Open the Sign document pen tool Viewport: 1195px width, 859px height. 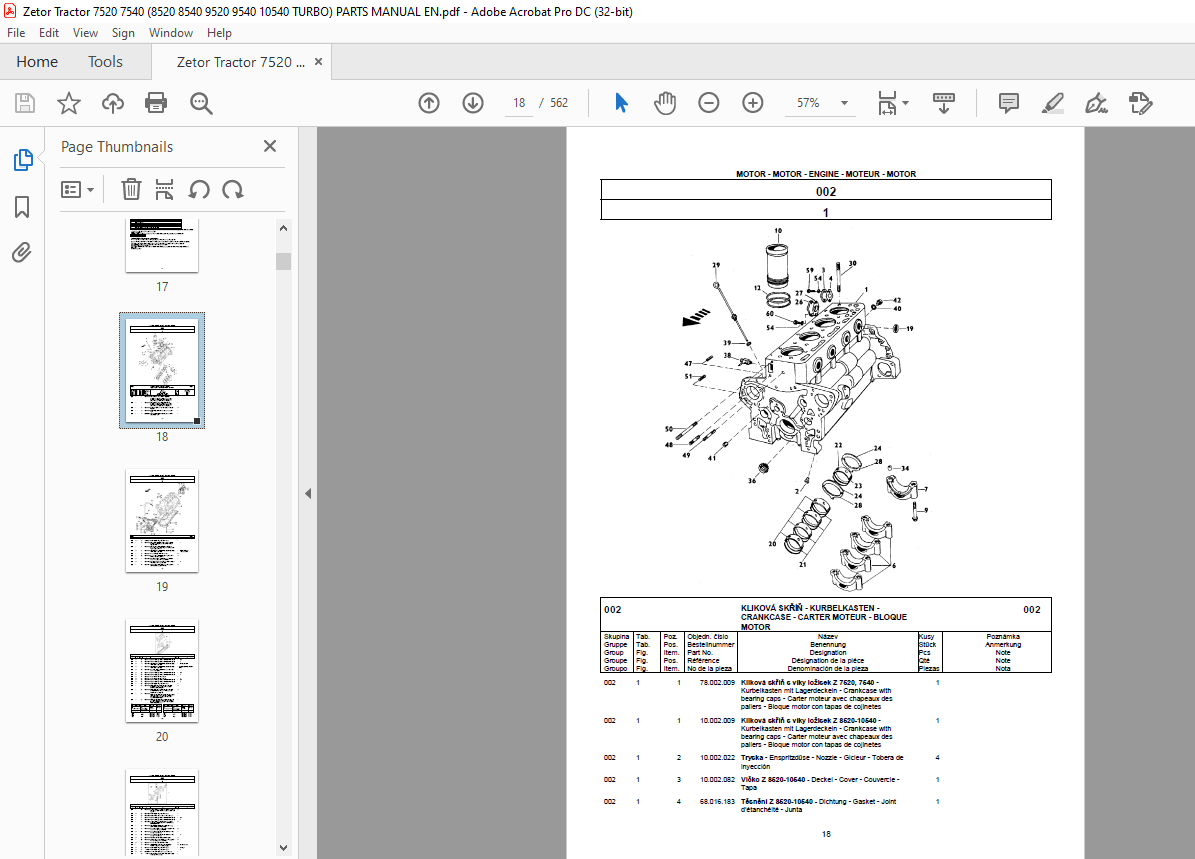point(1097,103)
